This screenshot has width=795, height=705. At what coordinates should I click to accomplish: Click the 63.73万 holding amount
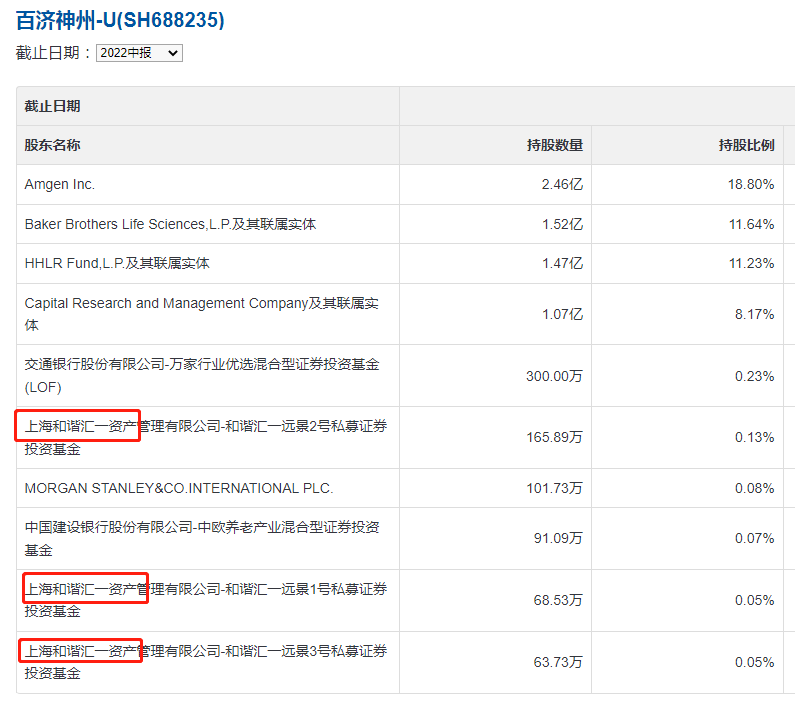(x=558, y=662)
